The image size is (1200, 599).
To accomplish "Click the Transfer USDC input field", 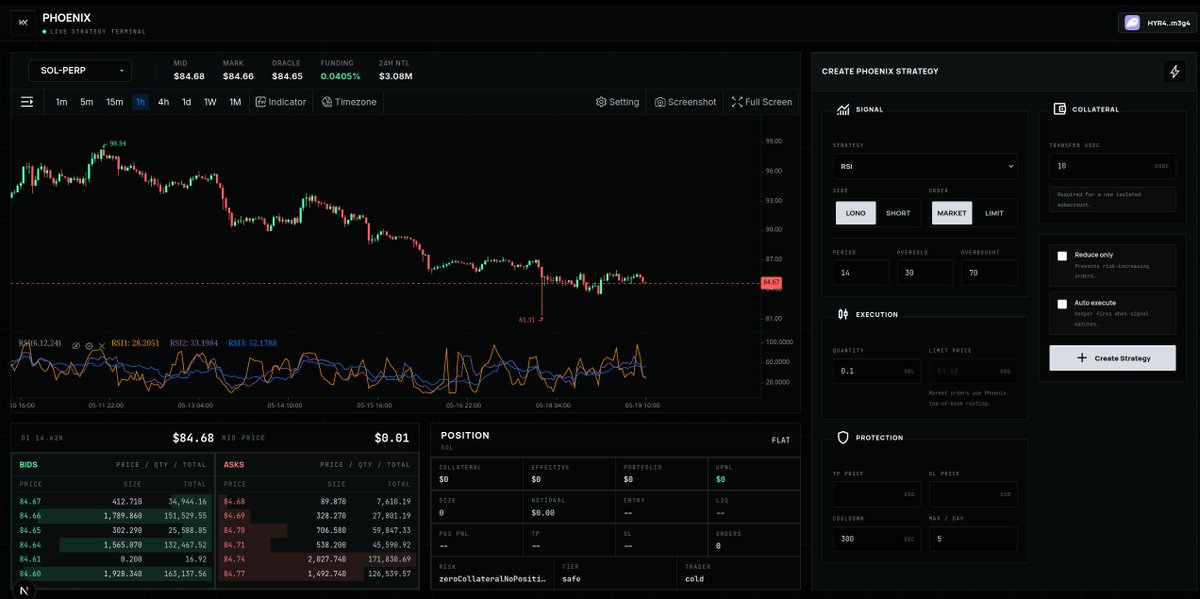I will click(1112, 166).
